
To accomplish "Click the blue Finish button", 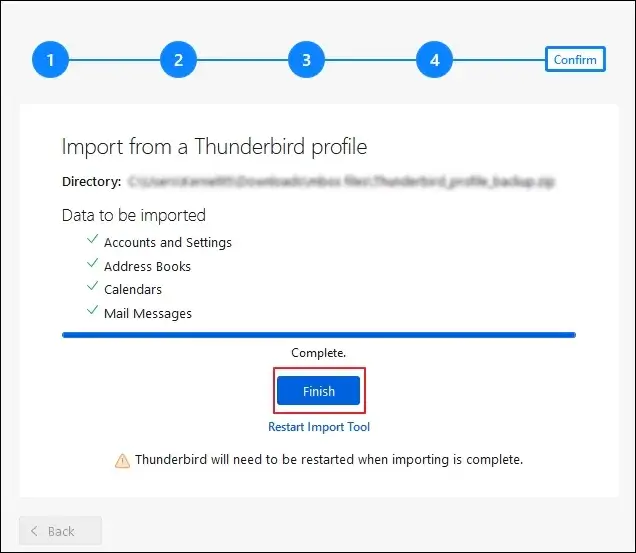I will [318, 391].
